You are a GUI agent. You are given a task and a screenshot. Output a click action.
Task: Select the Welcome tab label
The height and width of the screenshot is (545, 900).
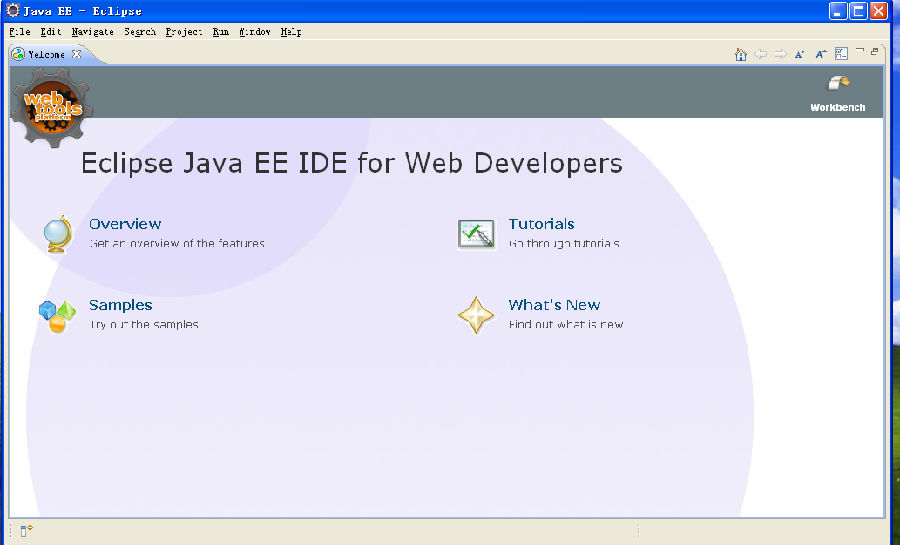(x=46, y=54)
